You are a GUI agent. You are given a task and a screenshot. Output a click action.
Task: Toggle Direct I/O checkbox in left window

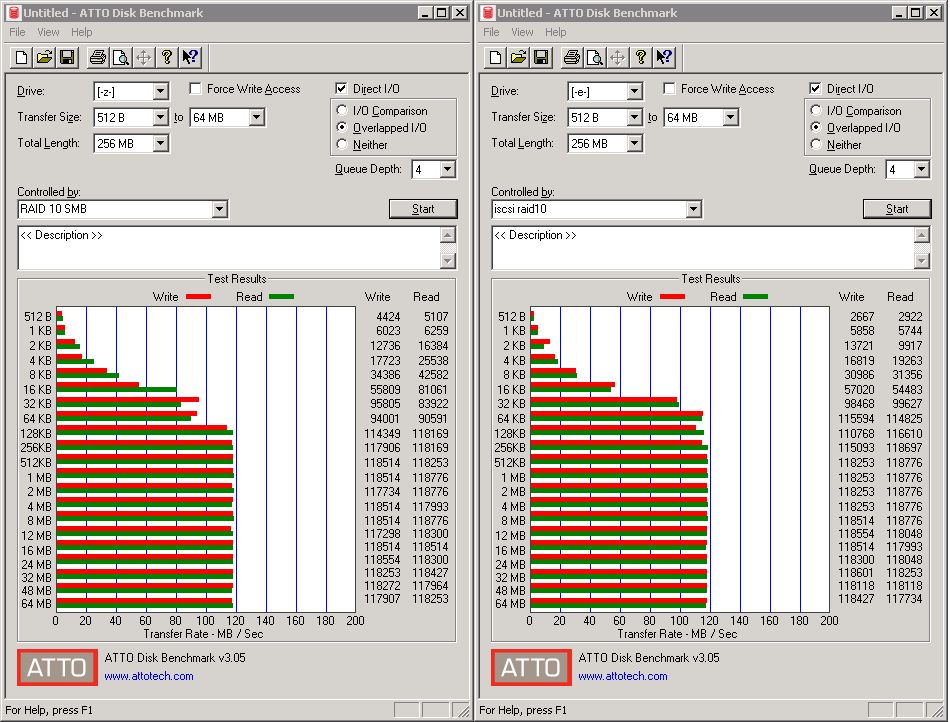pyautogui.click(x=341, y=89)
